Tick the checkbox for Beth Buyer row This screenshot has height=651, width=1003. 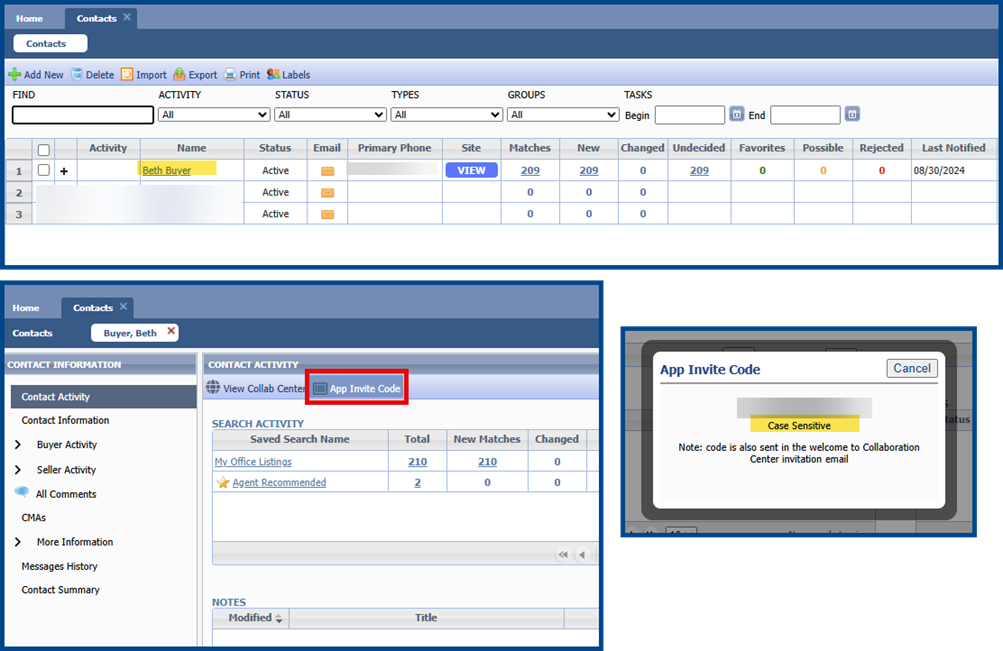[x=43, y=170]
